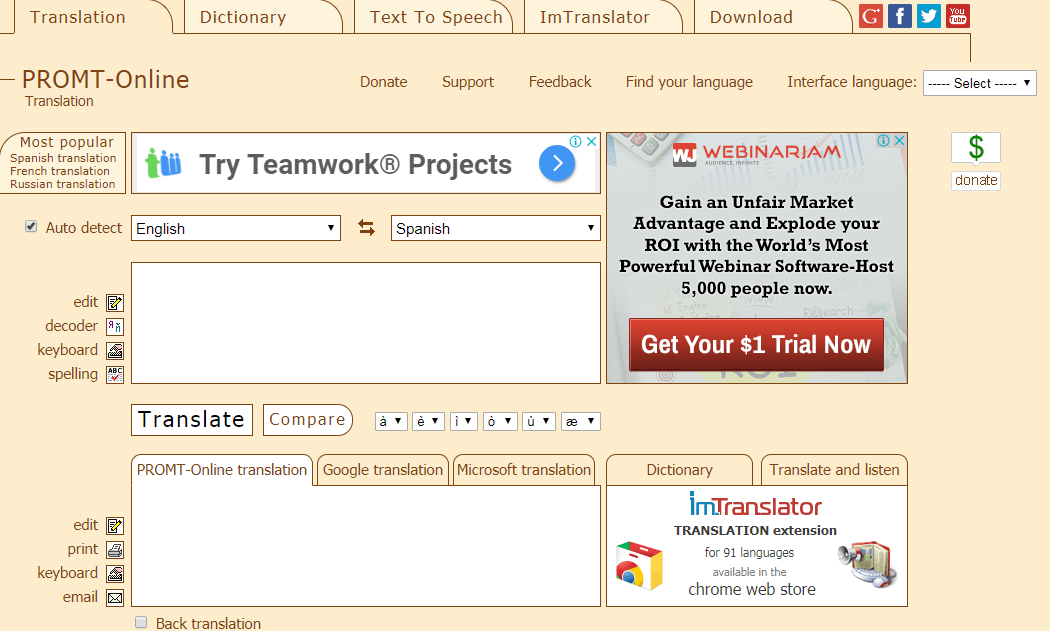Open the WebinarJam AdChoices info icon

[884, 141]
